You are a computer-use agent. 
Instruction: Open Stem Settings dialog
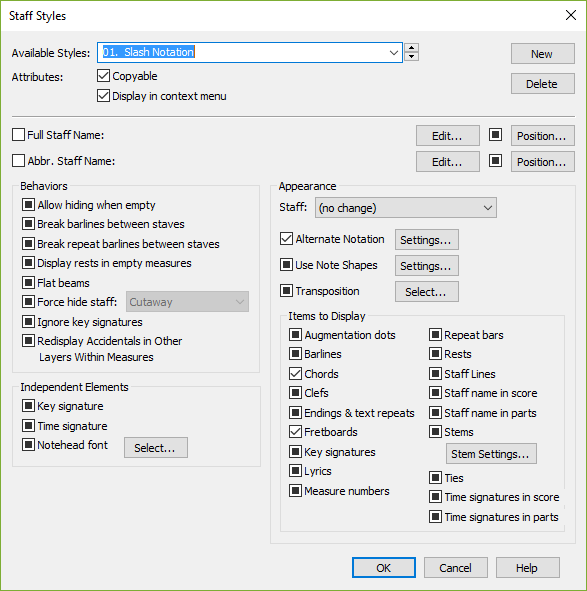(491, 454)
